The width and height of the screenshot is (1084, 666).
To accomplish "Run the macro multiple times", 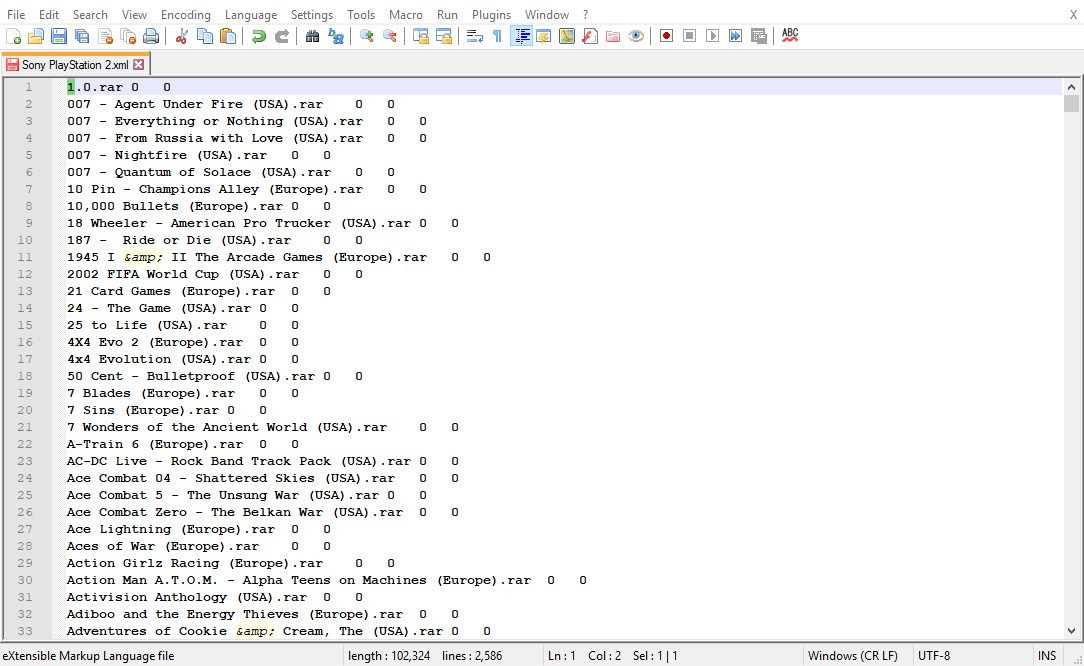I will [x=736, y=36].
